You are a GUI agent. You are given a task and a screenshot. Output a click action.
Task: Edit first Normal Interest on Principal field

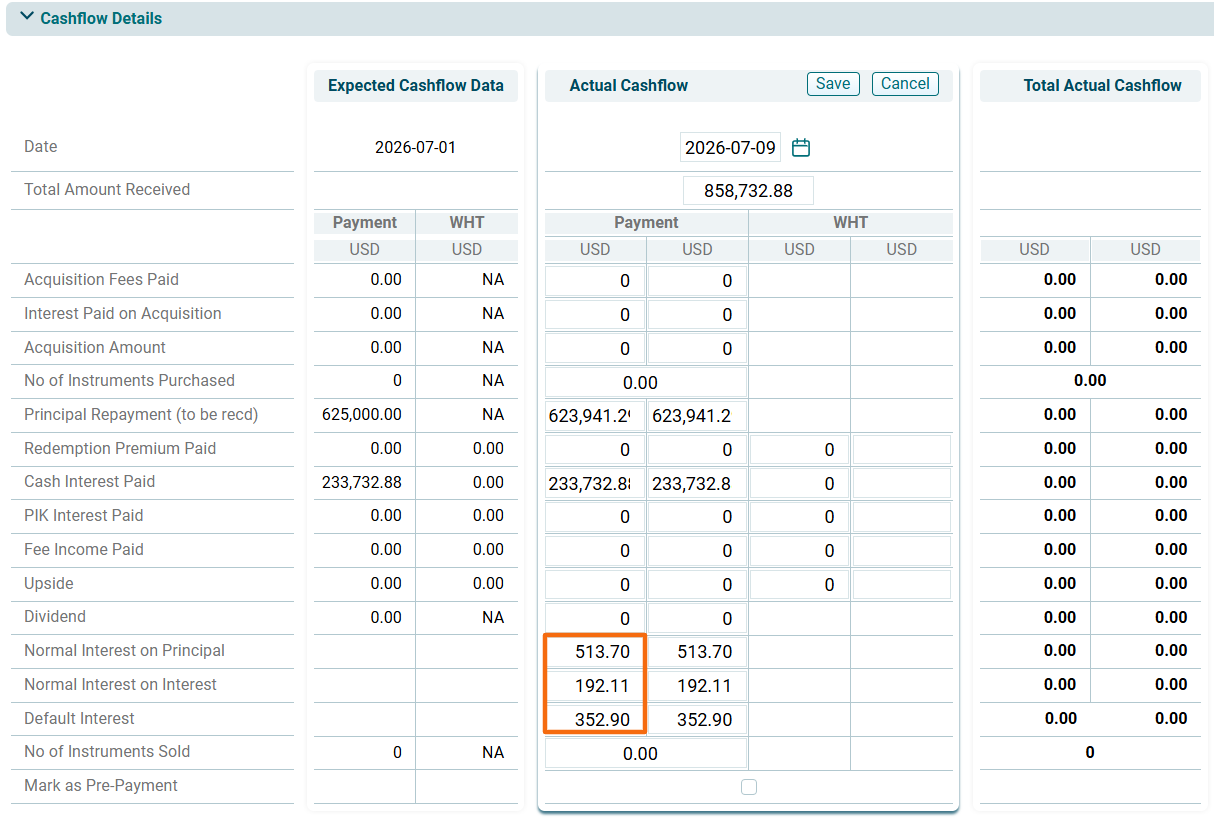click(595, 652)
